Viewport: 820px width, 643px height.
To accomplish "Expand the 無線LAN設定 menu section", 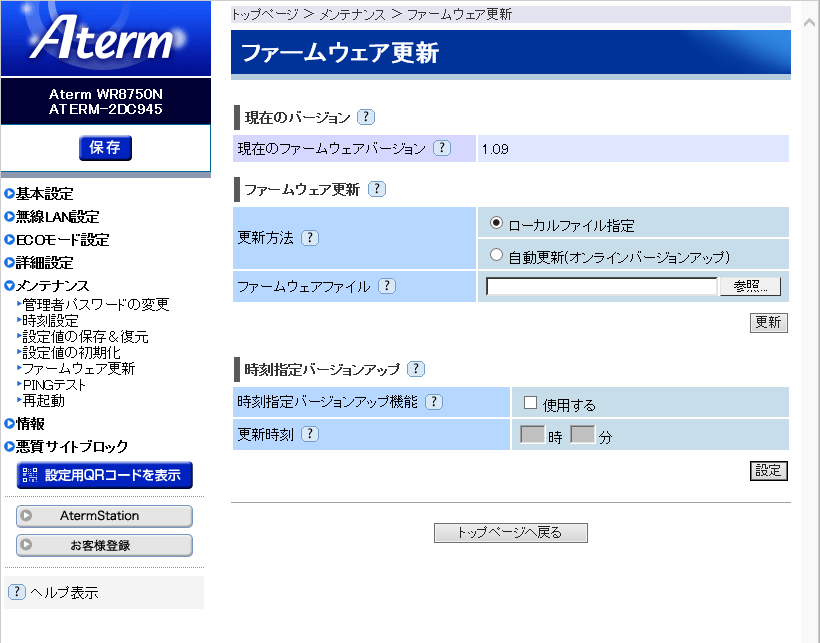I will click(x=56, y=217).
